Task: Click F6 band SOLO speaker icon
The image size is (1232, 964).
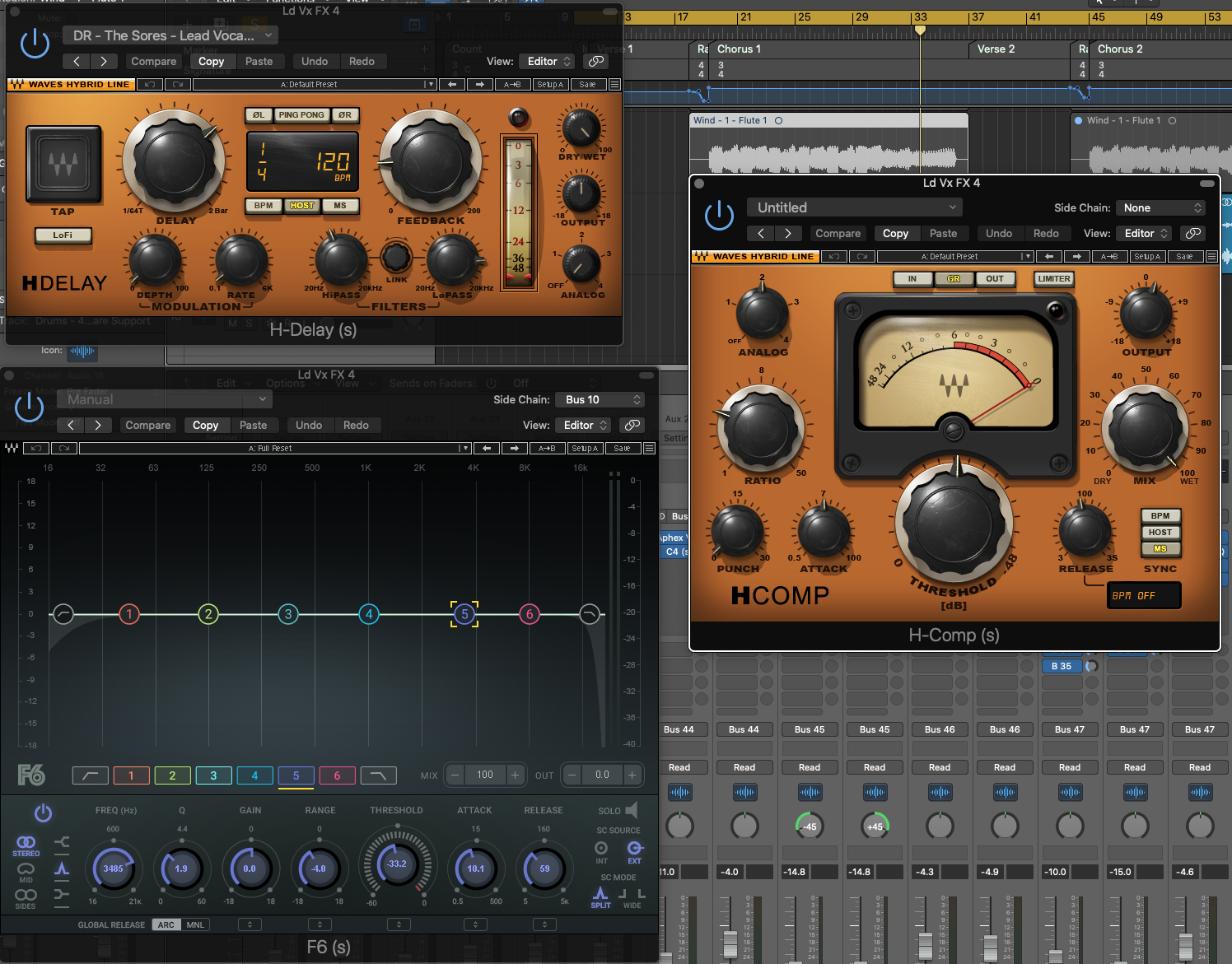Action: click(x=632, y=810)
